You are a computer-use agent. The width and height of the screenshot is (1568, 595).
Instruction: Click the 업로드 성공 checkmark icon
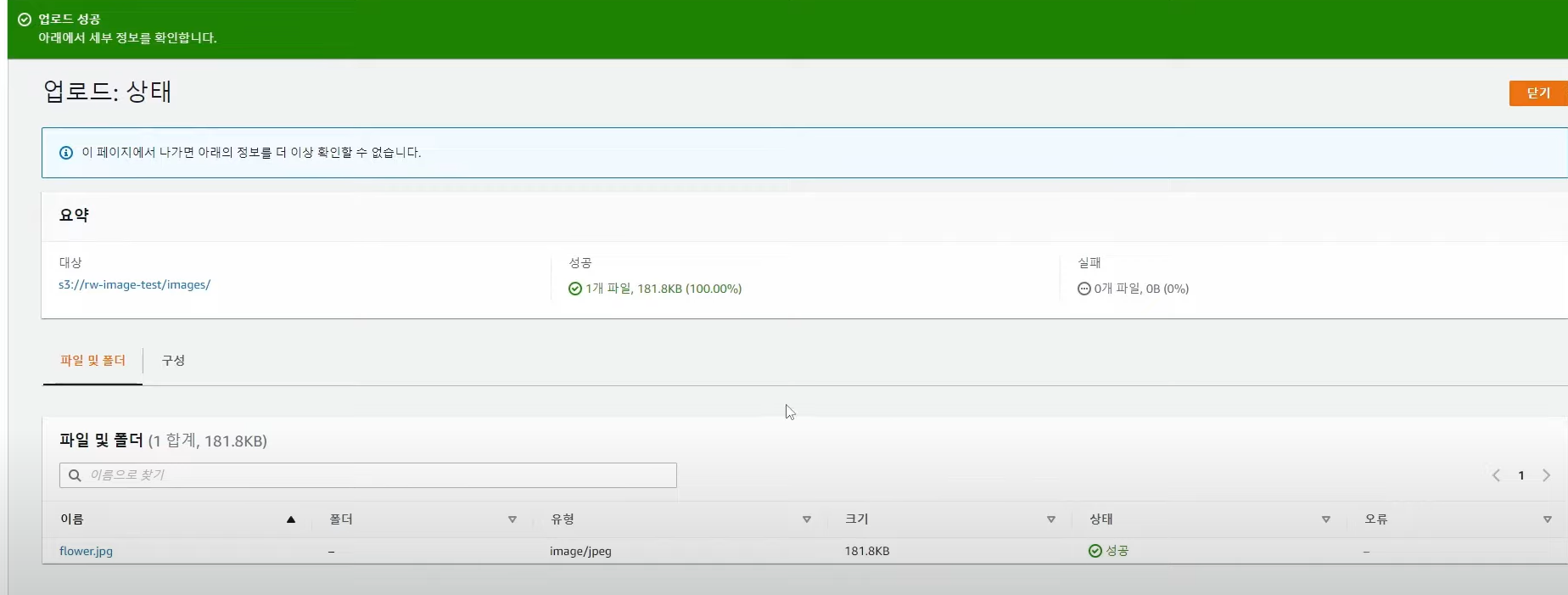[x=25, y=20]
